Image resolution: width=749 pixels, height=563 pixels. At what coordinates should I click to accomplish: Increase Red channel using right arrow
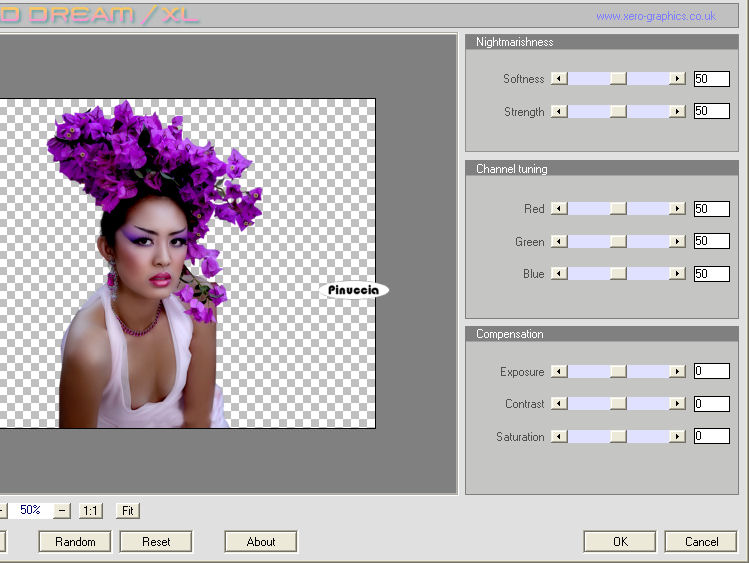(x=677, y=209)
